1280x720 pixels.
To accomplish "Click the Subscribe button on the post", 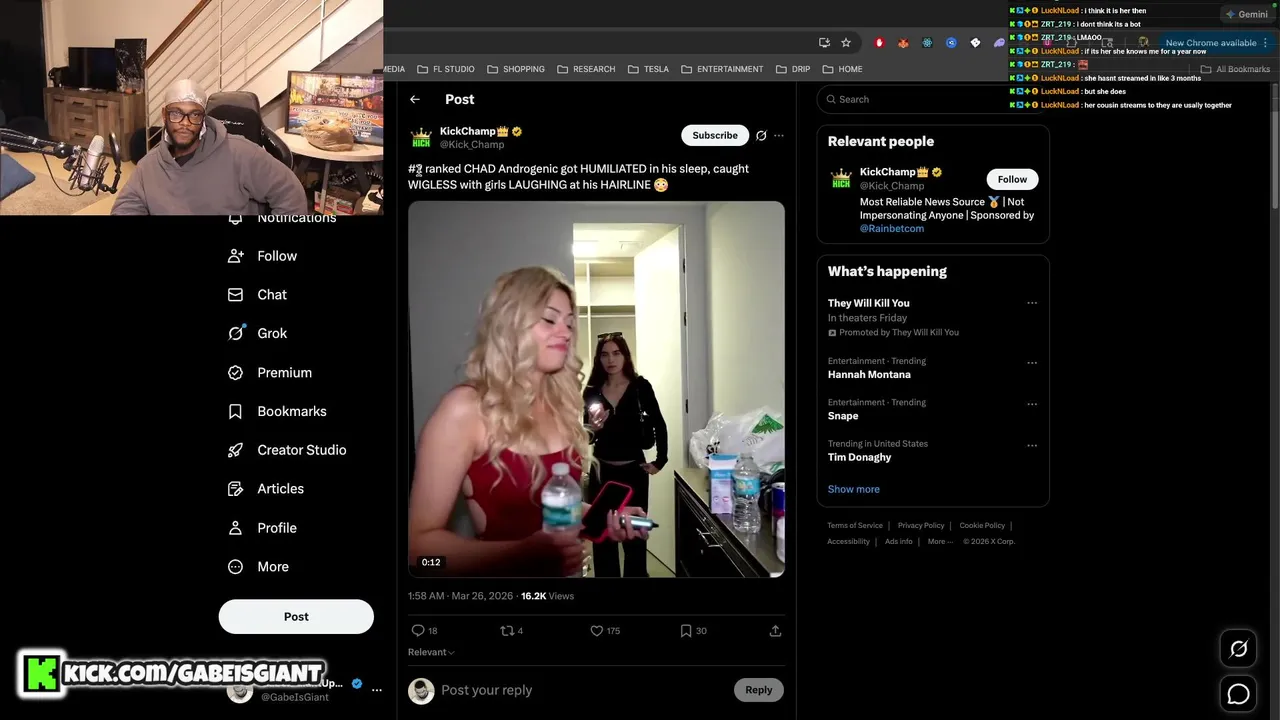I will (x=715, y=135).
